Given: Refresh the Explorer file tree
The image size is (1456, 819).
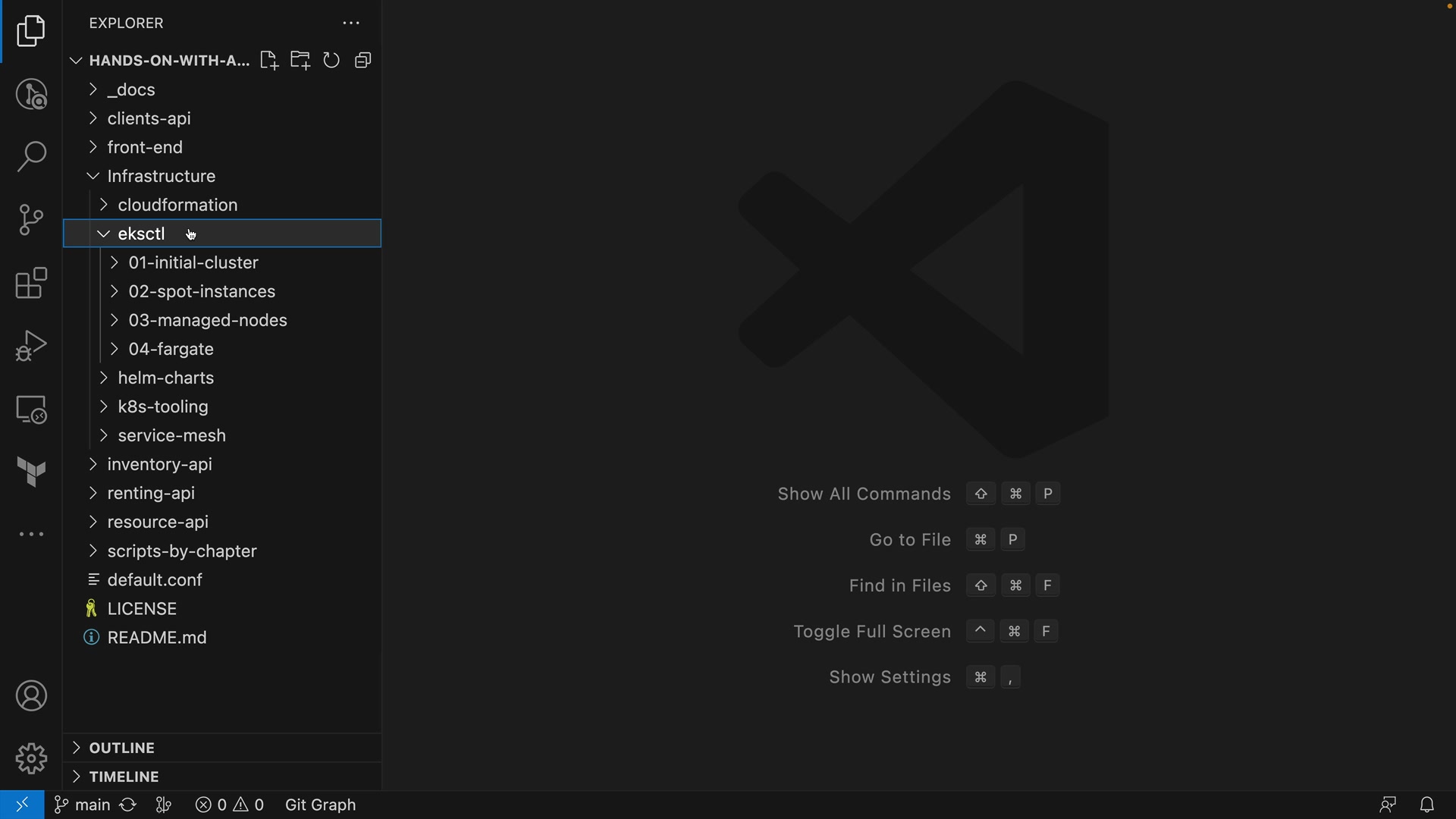Looking at the screenshot, I should click(x=331, y=61).
